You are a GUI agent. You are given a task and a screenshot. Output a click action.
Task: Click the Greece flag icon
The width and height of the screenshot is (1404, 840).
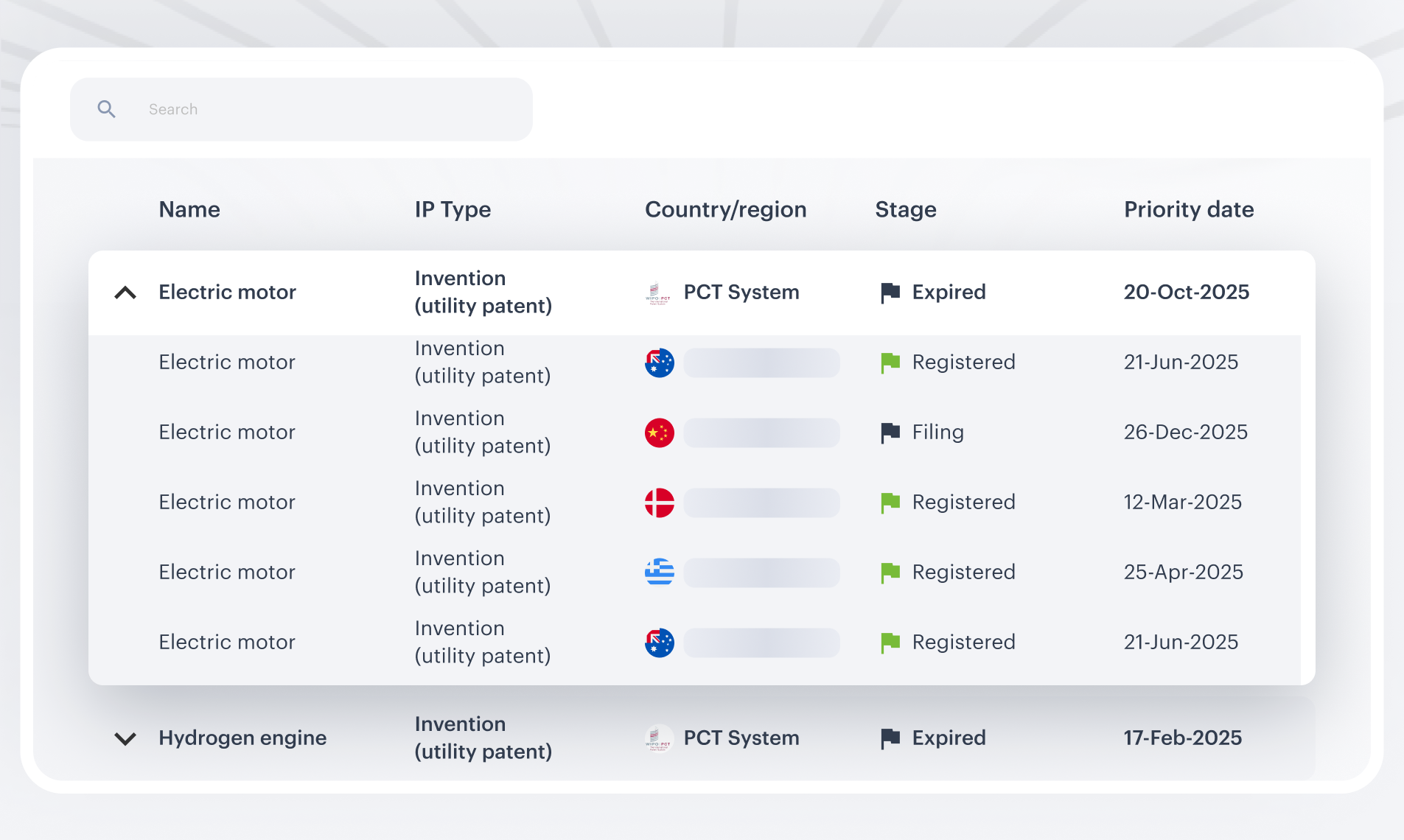(659, 573)
